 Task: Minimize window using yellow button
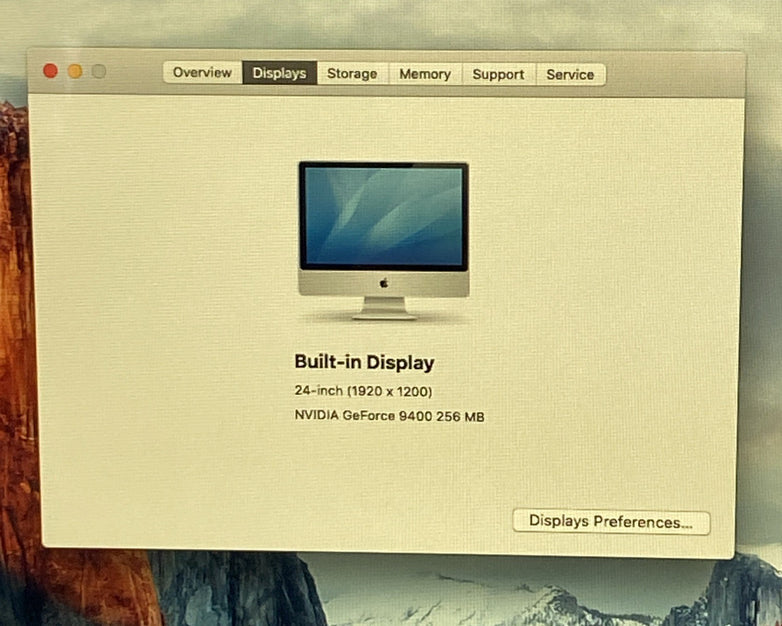pos(75,71)
